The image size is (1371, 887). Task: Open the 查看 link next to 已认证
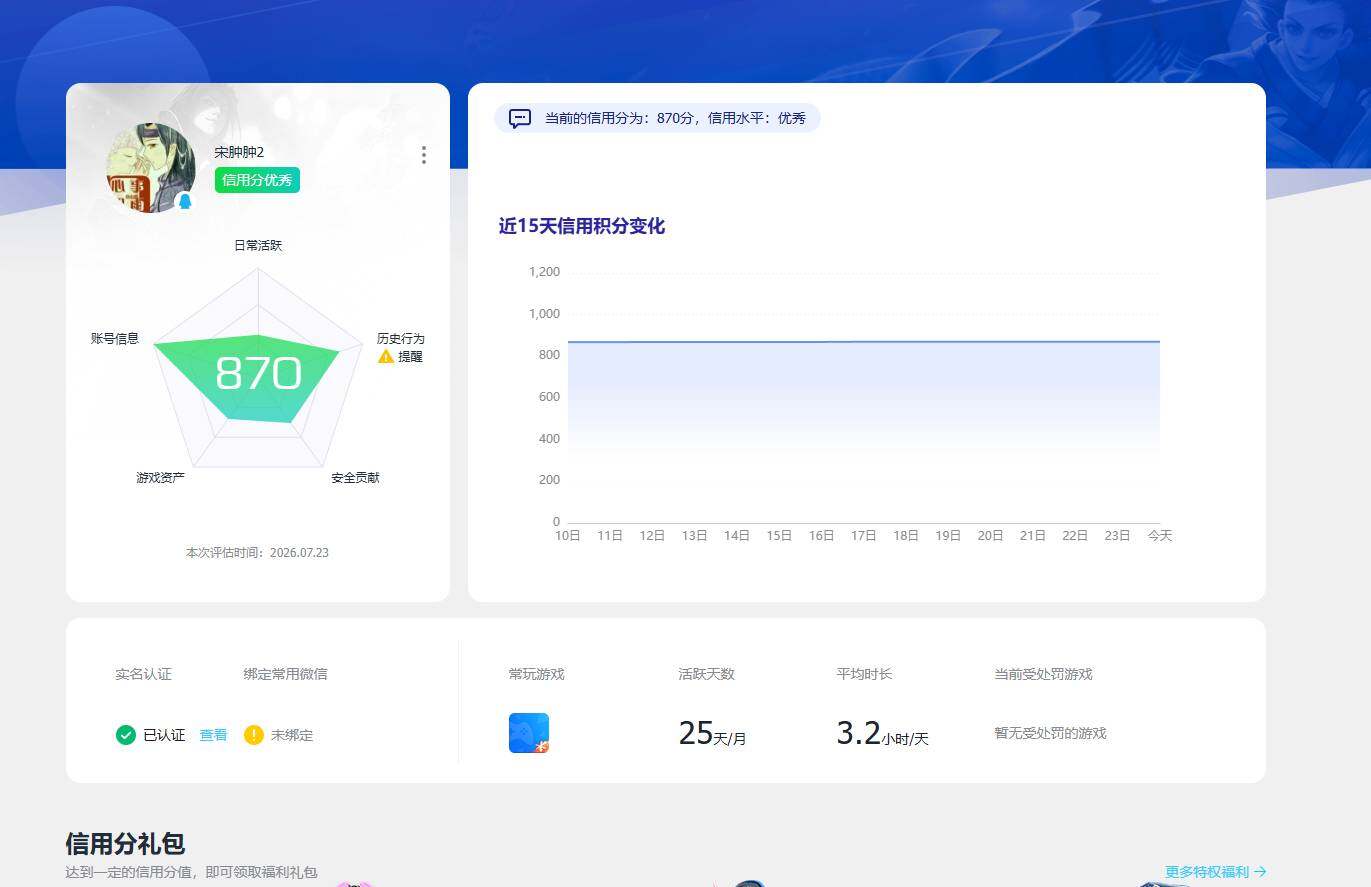[213, 735]
